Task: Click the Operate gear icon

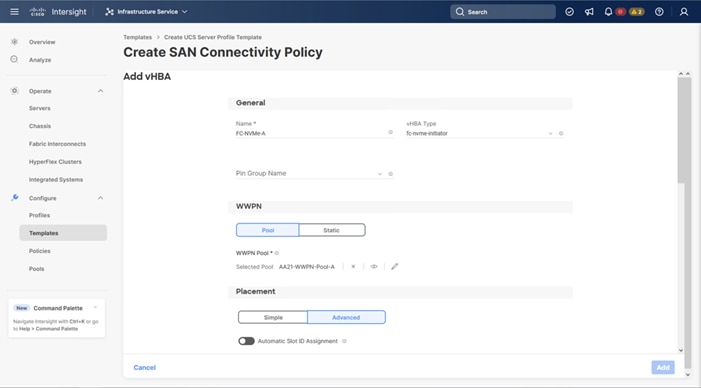Action: 14,91
